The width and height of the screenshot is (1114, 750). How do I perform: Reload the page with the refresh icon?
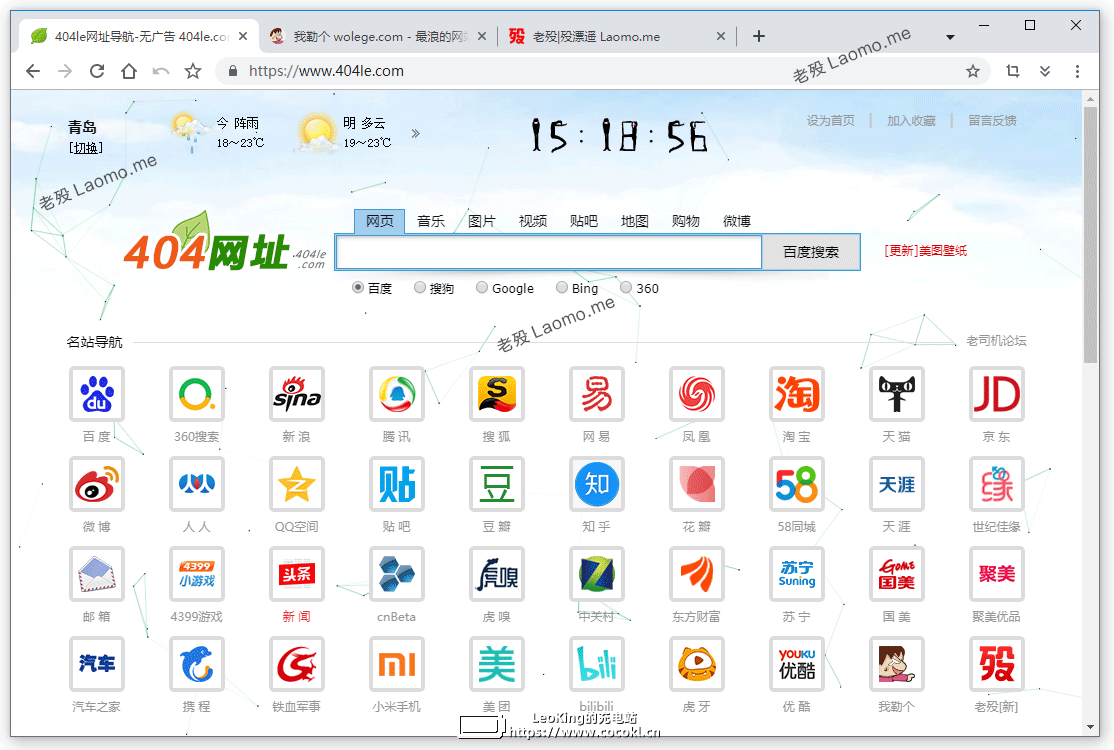pos(97,71)
